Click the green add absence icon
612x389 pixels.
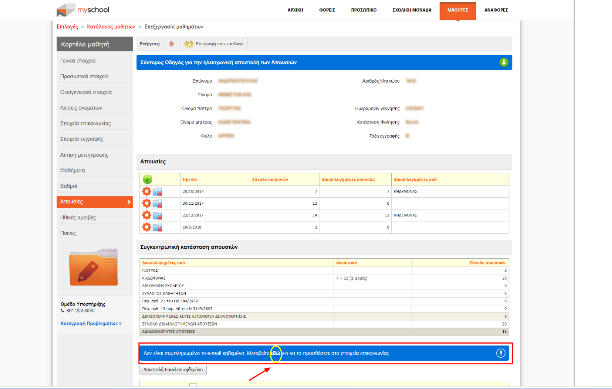[147, 179]
